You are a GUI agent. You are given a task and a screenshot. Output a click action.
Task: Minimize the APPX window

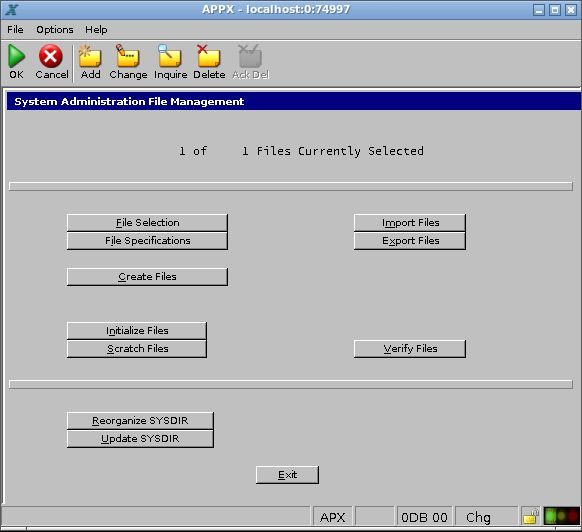point(539,10)
